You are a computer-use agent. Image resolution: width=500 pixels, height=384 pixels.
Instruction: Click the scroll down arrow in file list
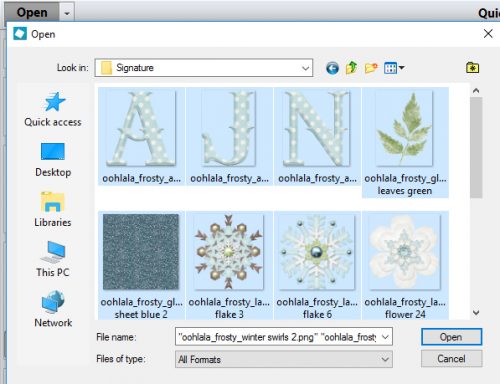coord(476,313)
